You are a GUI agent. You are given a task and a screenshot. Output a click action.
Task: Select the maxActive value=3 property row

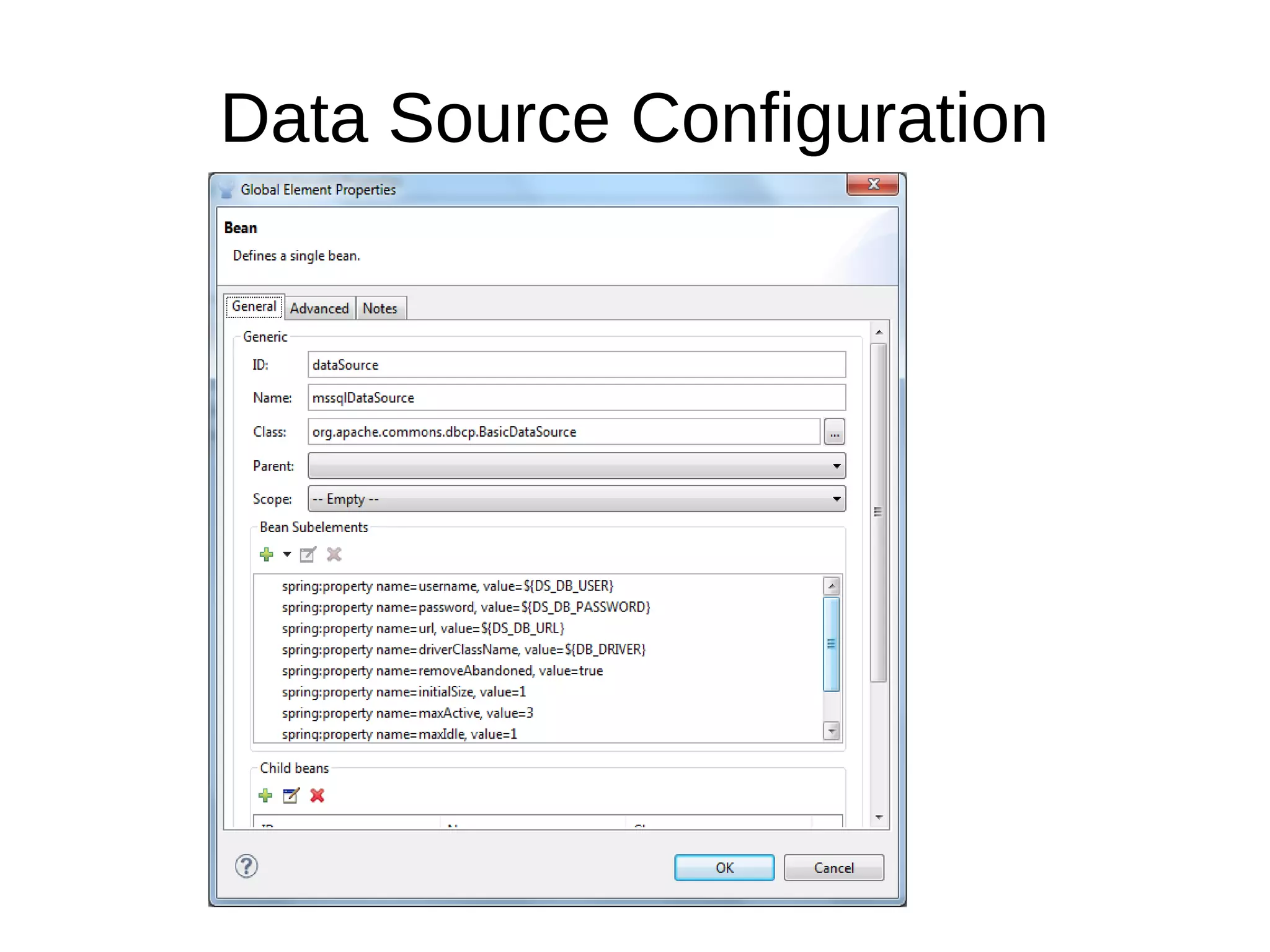point(407,713)
